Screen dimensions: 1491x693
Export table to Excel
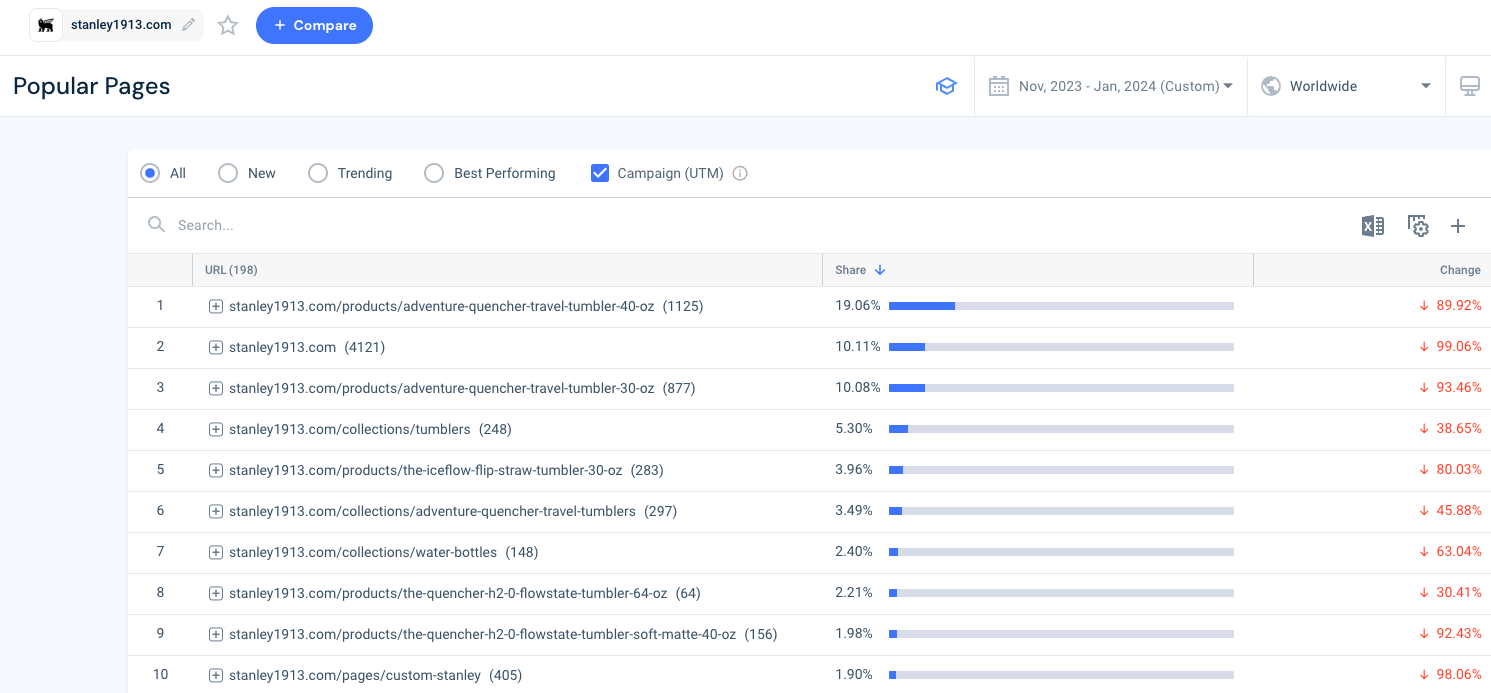tap(1373, 226)
